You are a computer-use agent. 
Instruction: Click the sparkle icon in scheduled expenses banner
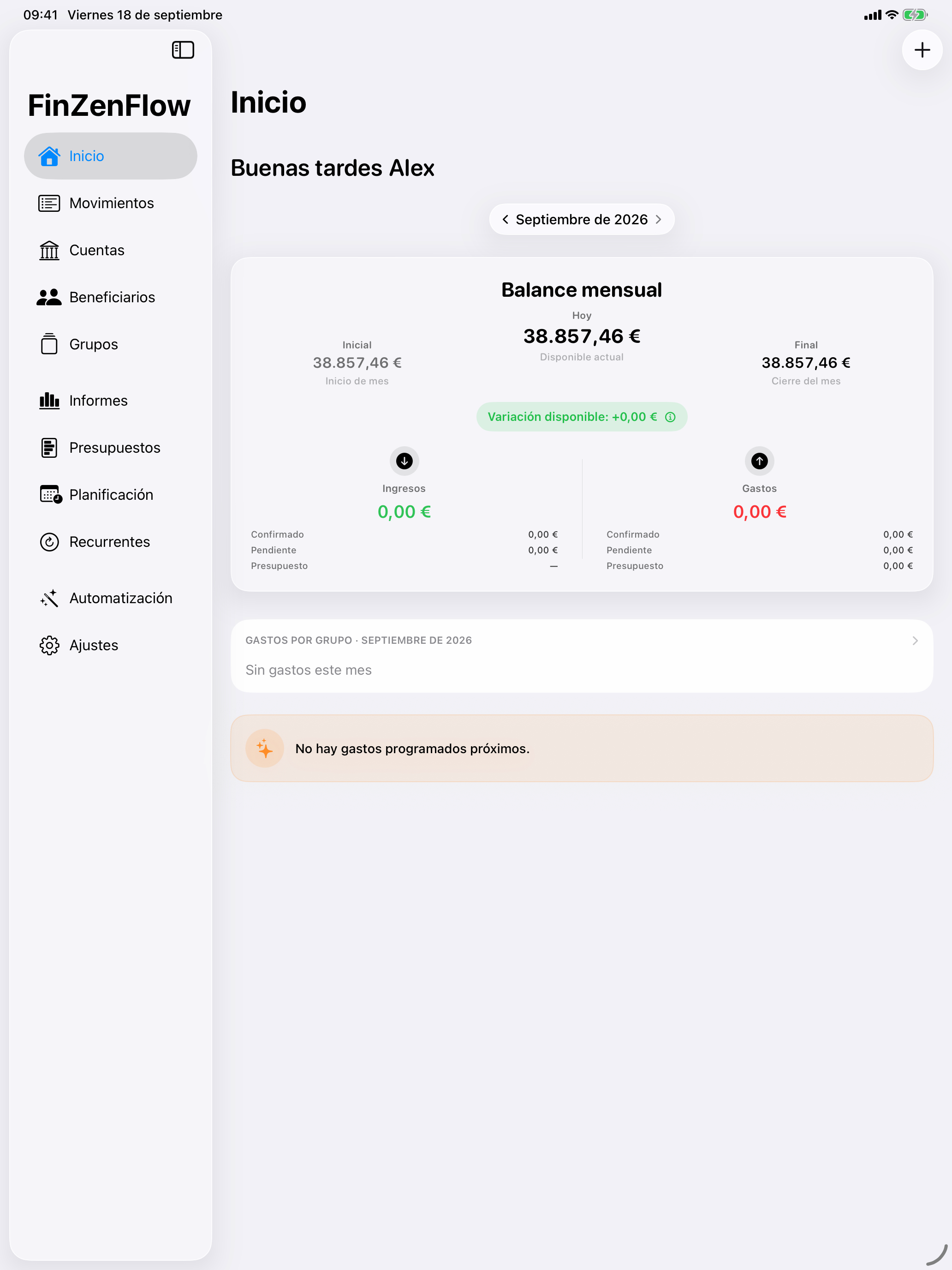coord(265,749)
